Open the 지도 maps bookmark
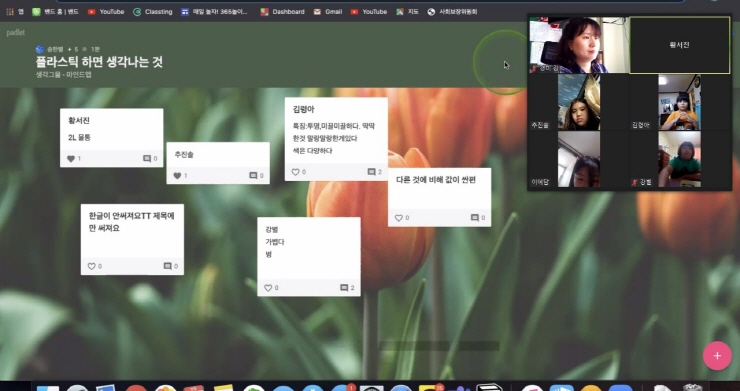 (x=407, y=12)
